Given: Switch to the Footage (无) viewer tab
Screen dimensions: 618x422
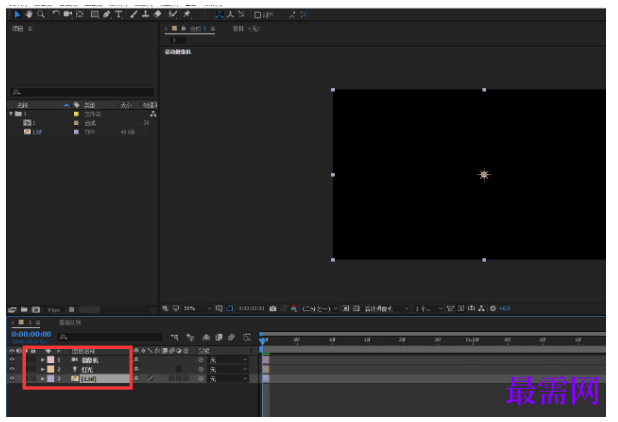Looking at the screenshot, I should tap(246, 29).
